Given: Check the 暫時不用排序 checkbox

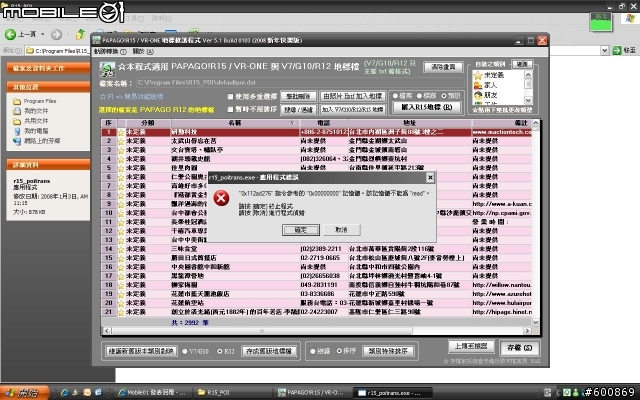Looking at the screenshot, I should (230, 109).
